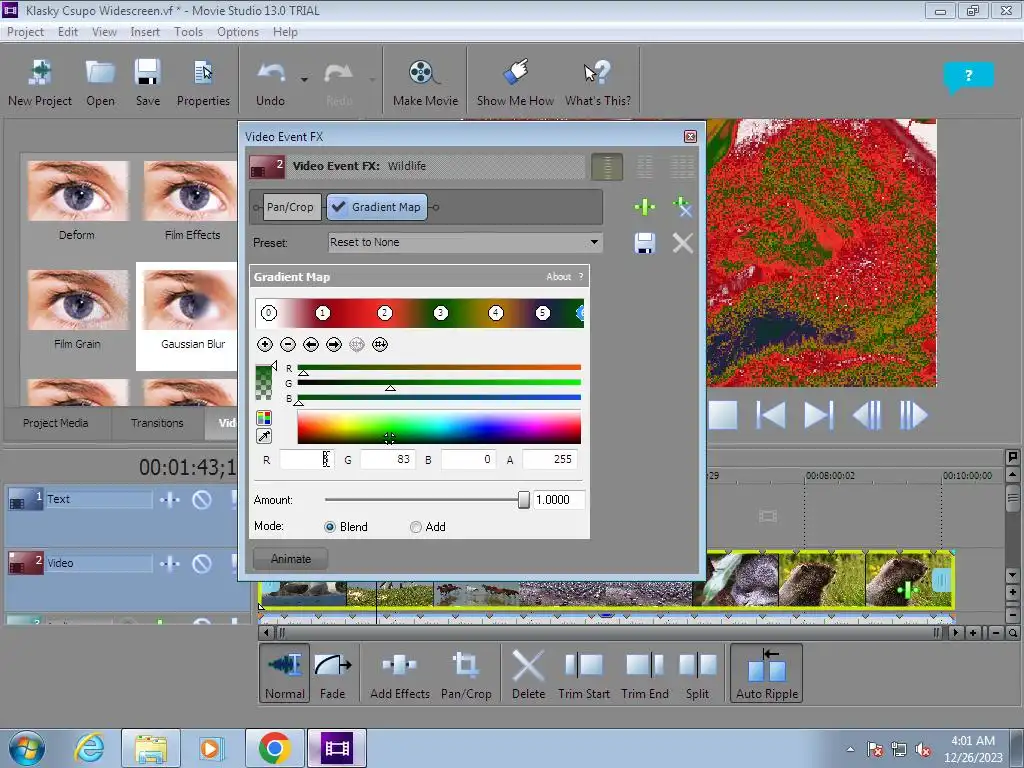Open the Project menu

(x=25, y=31)
